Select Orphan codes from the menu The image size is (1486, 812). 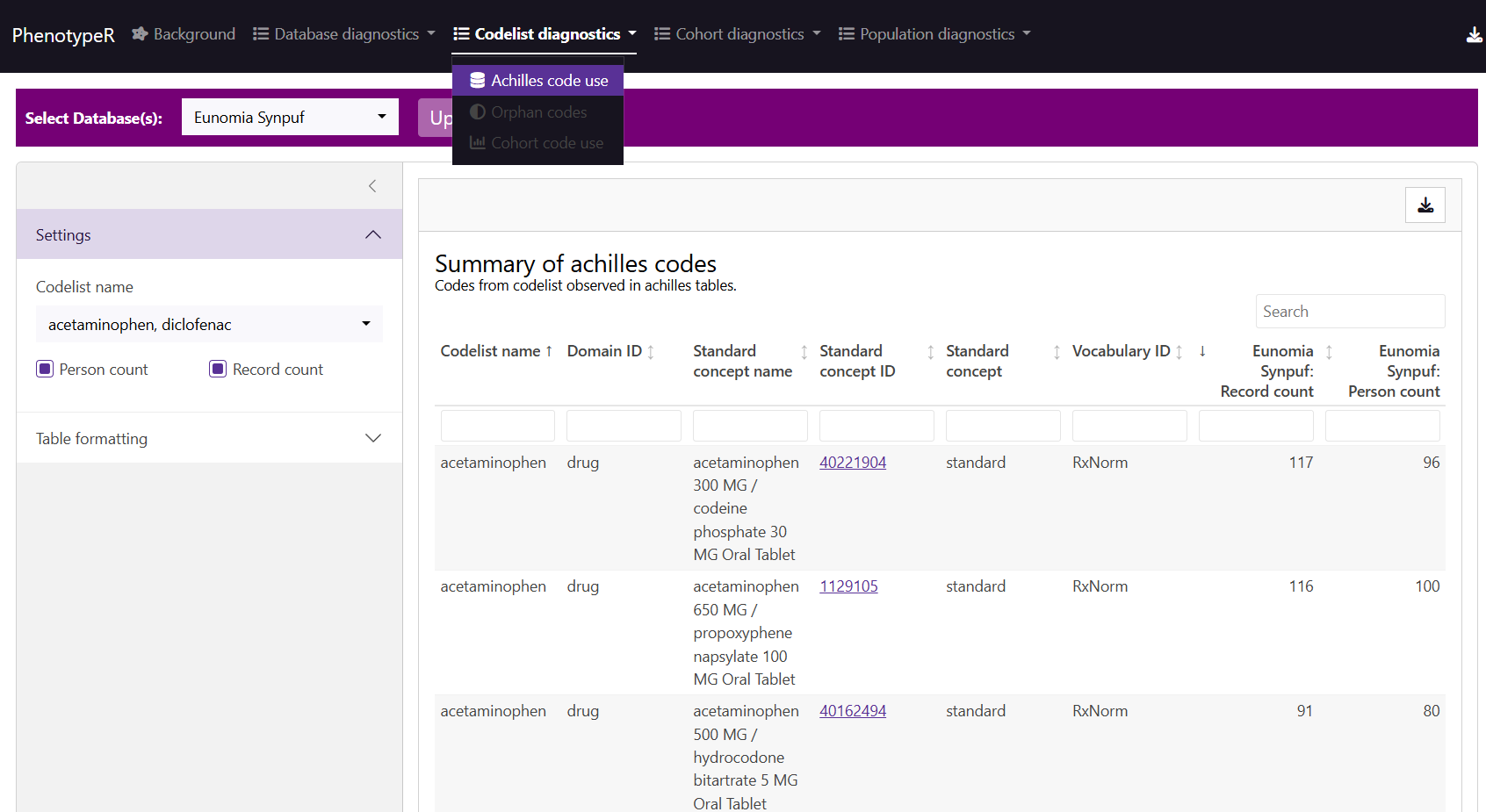(537, 112)
